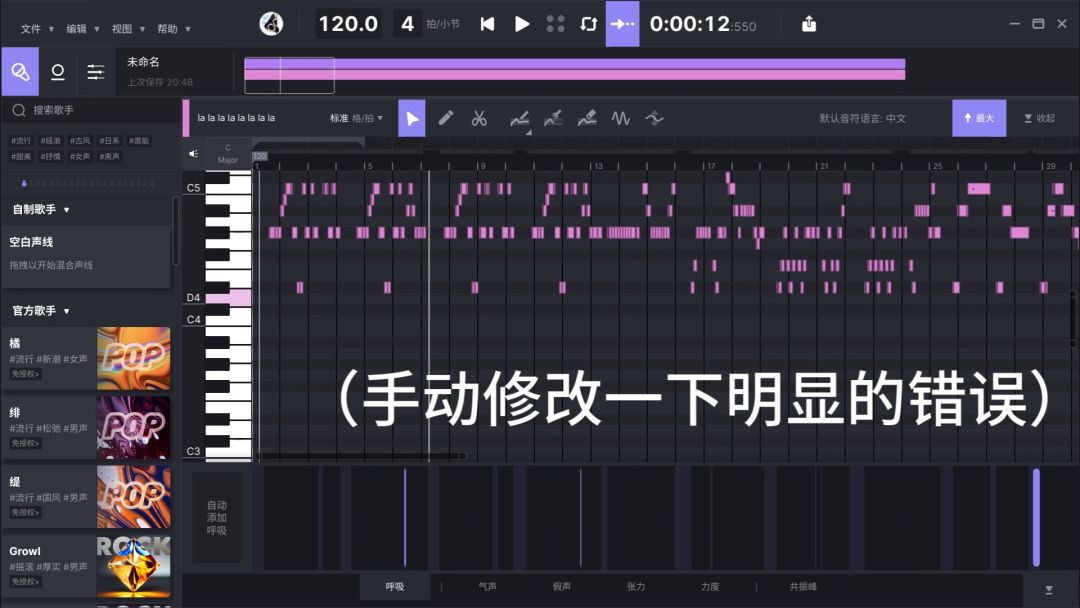Click the 自动添加呼吸 button
1080x608 pixels.
[217, 518]
